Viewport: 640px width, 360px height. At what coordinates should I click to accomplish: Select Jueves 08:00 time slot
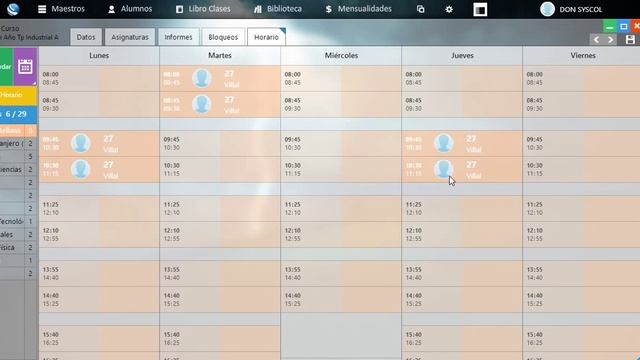point(462,78)
